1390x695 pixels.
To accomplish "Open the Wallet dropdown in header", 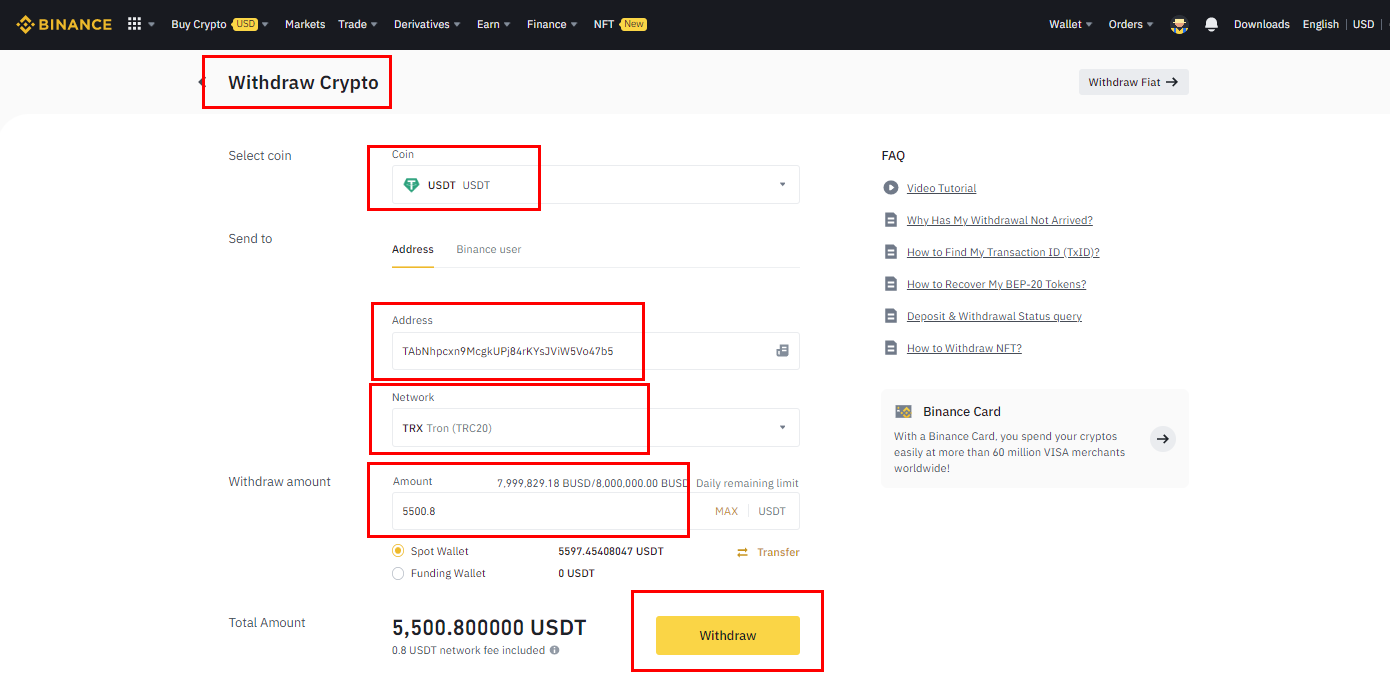I will click(1070, 24).
